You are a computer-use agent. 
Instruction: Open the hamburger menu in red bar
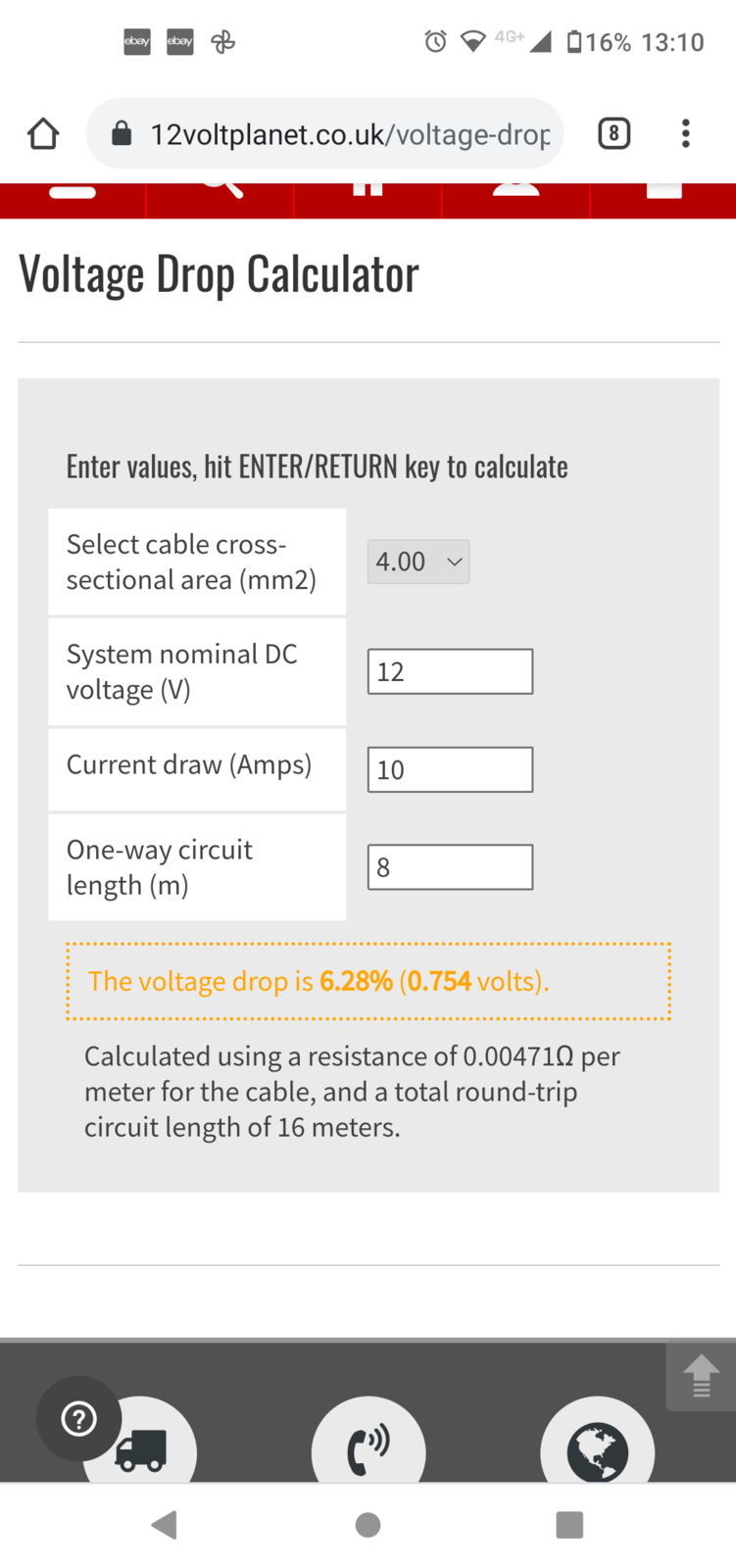[73, 190]
